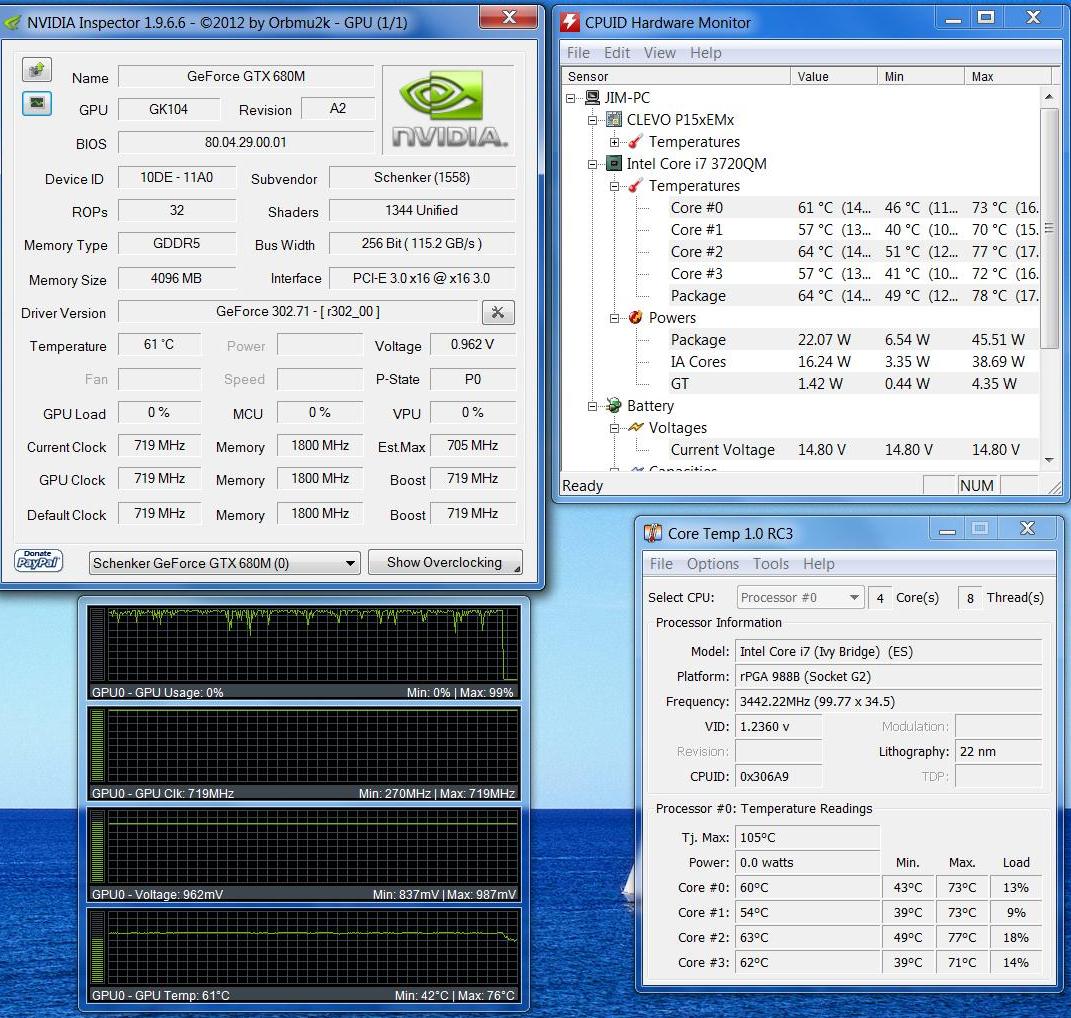Click the GPU Clk monitoring graph
This screenshot has height=1018, width=1071.
click(304, 753)
